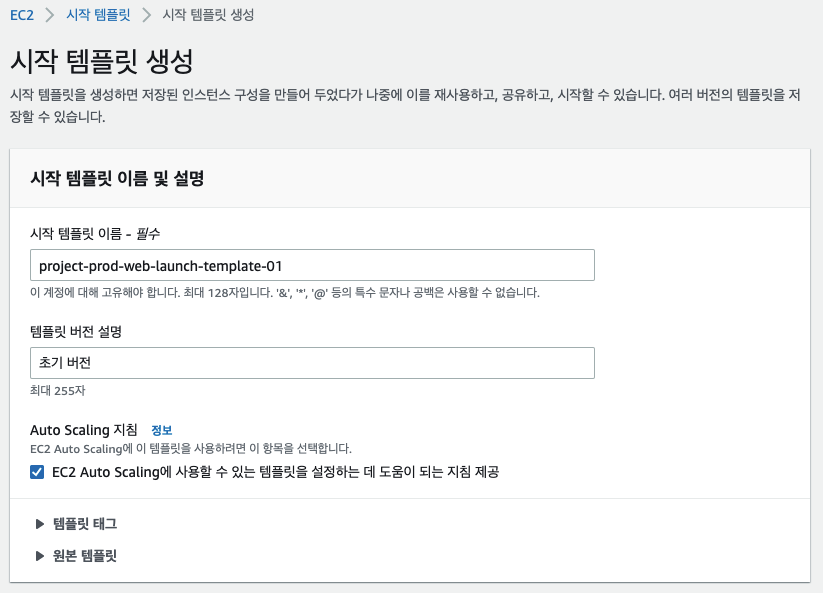Click the 최대 255자 hint text

coord(58,390)
